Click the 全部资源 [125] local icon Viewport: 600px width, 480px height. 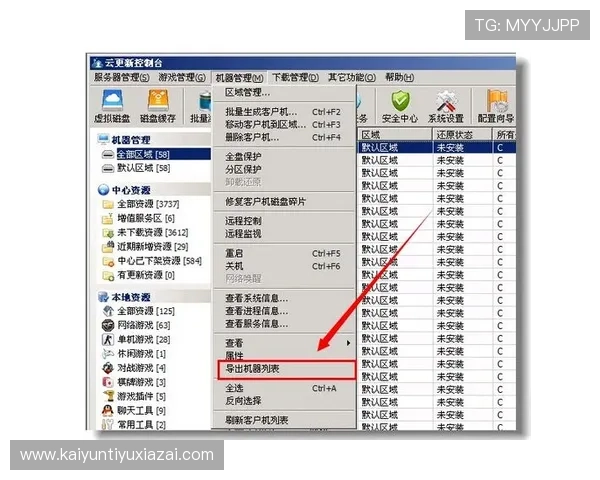pos(108,311)
